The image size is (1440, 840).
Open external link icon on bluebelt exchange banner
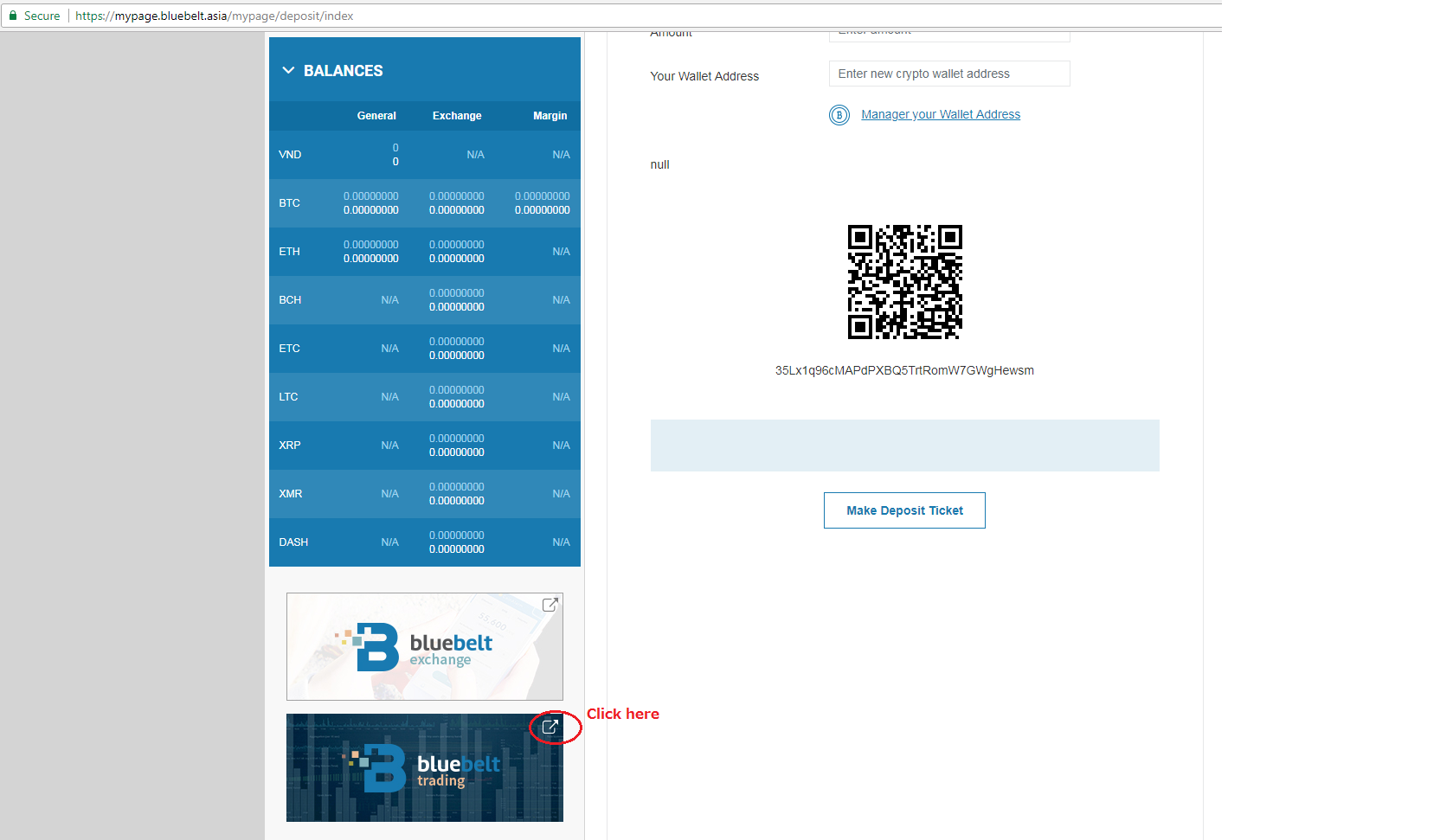click(550, 605)
